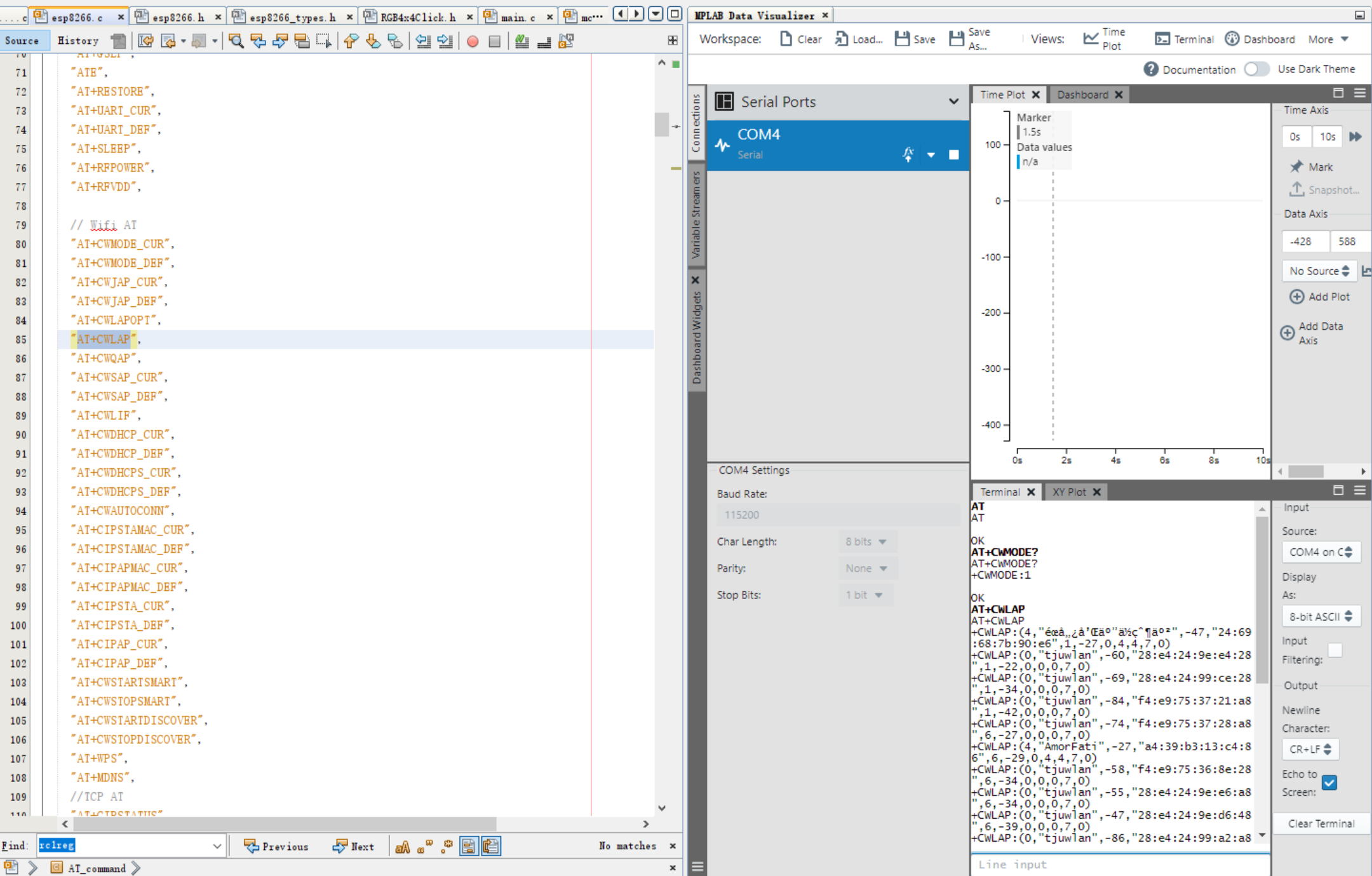This screenshot has height=876, width=1372.
Task: Uncheck Echo to Screen checkbox
Action: click(1329, 783)
